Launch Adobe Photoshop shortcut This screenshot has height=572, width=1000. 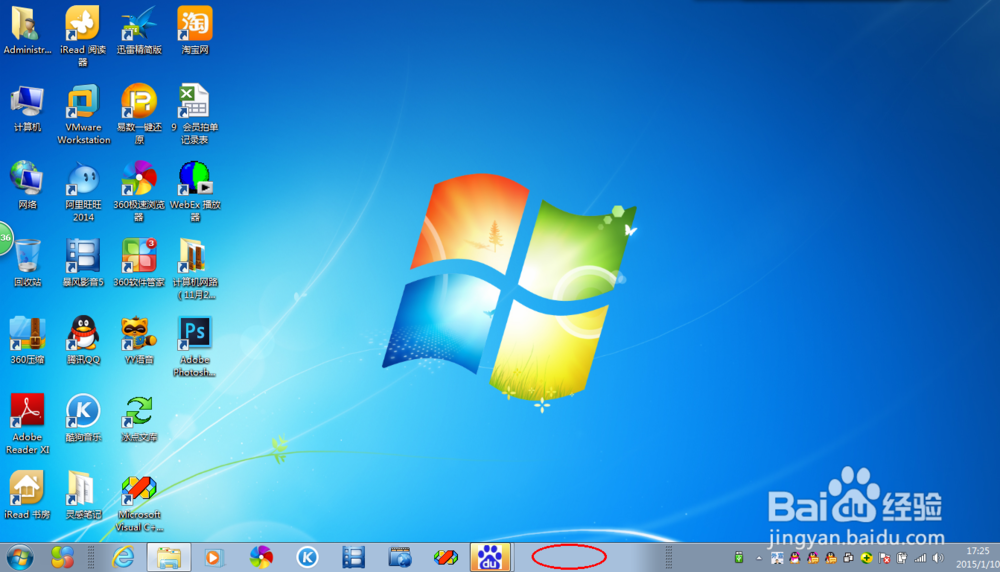[195, 347]
